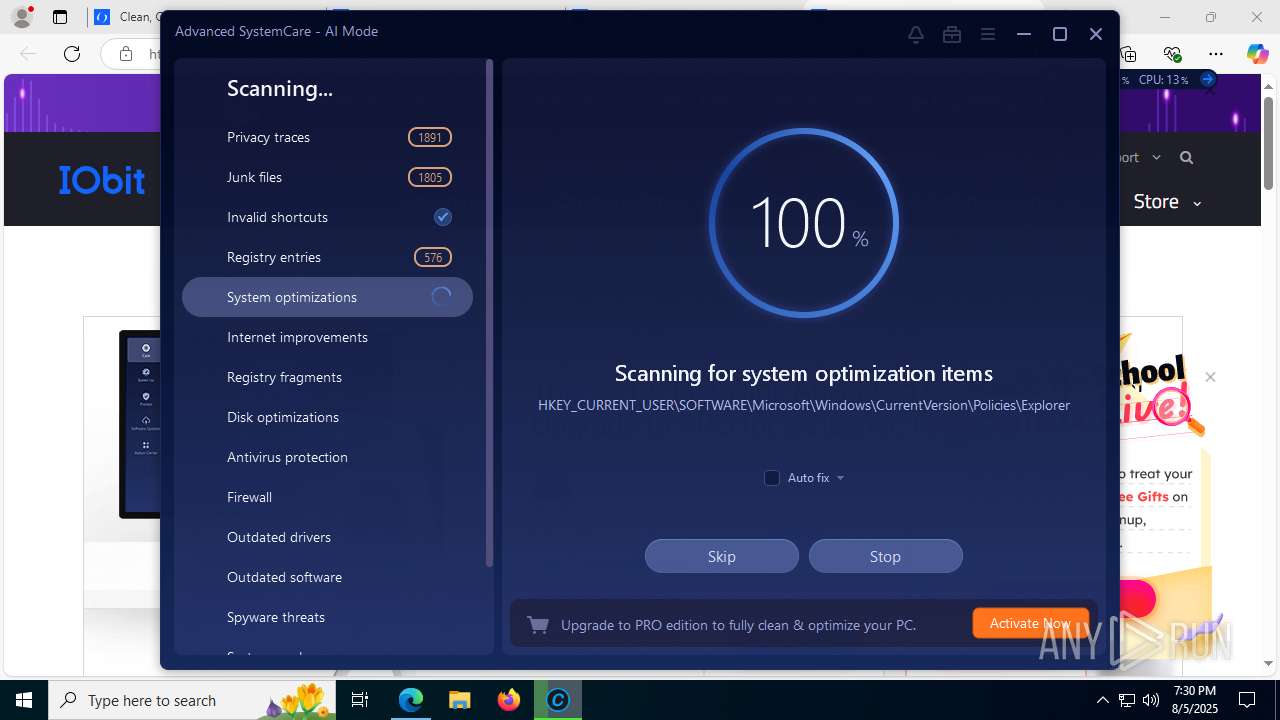This screenshot has width=1280, height=720.
Task: Open Microsoft Edge from the taskbar
Action: click(411, 700)
